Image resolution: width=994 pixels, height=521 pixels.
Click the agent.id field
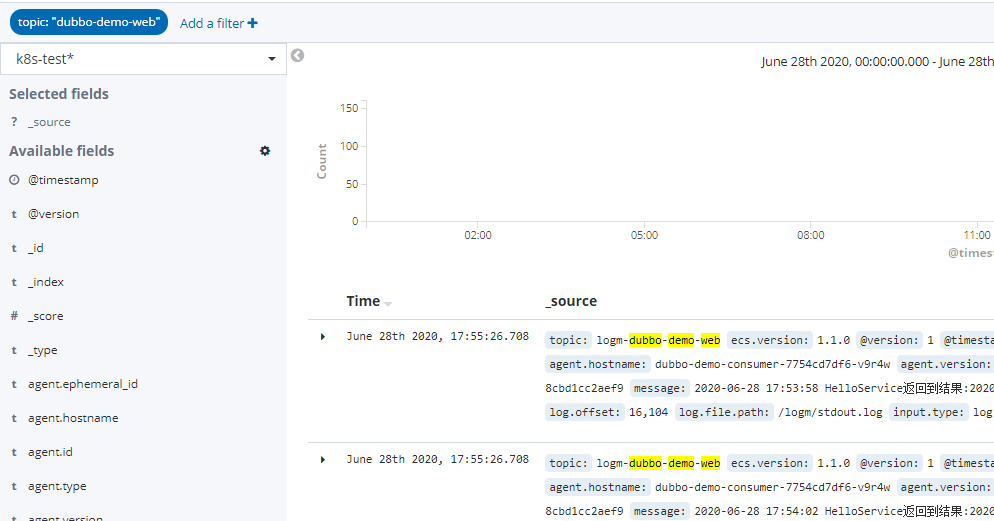(x=50, y=453)
